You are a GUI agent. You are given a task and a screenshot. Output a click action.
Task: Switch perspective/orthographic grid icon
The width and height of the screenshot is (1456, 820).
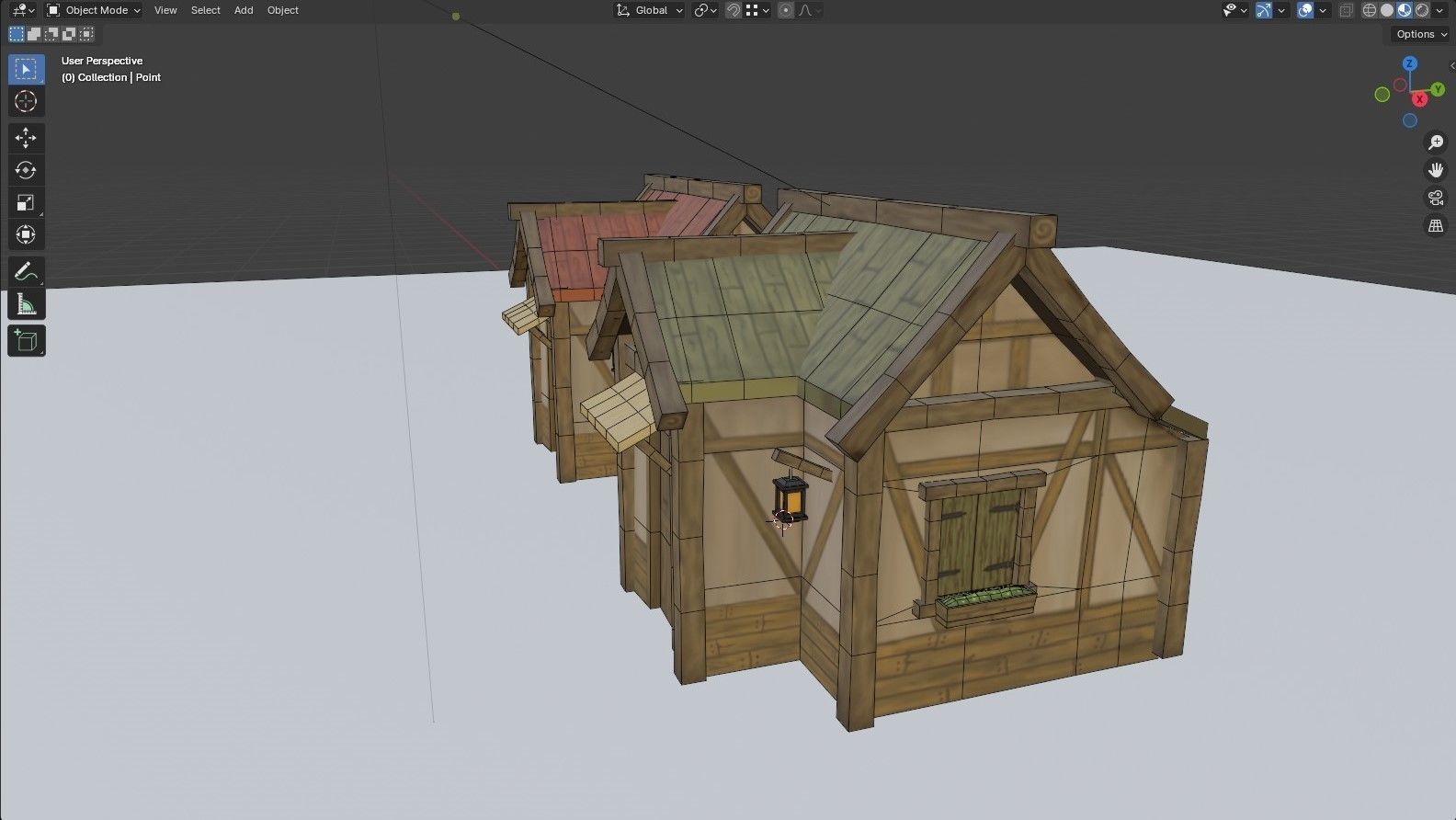pyautogui.click(x=1436, y=225)
